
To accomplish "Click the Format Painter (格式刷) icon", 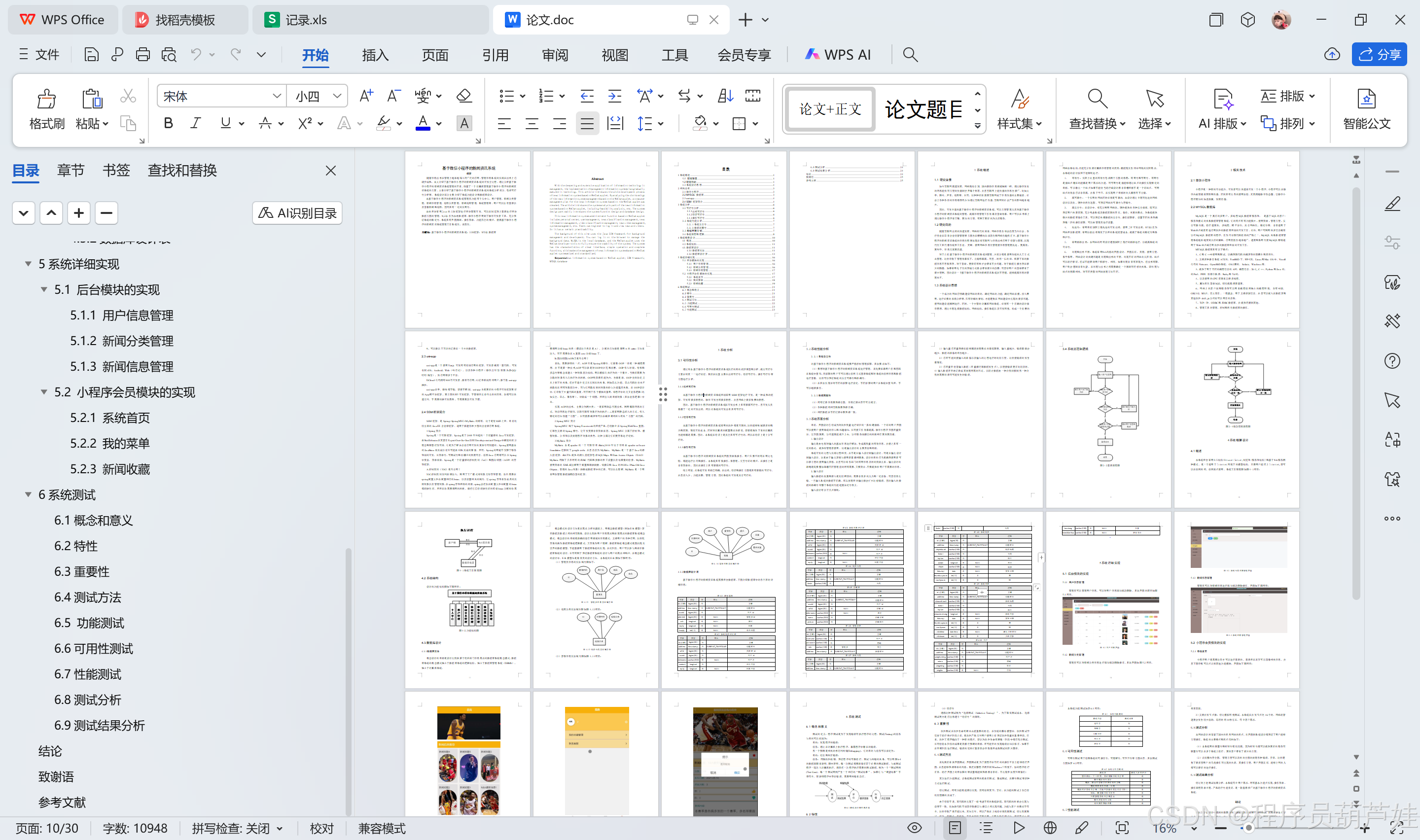I will click(x=46, y=99).
